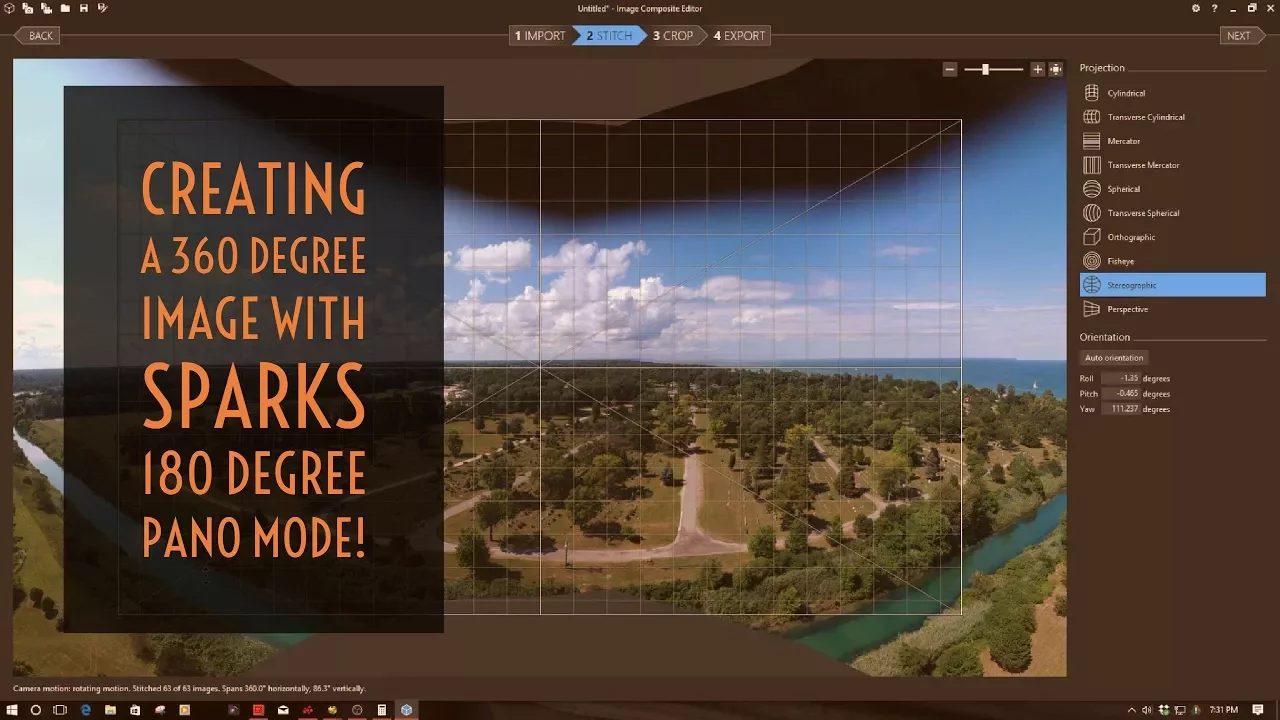This screenshot has height=720, width=1280.
Task: Show hidden system tray icons
Action: coord(1132,710)
